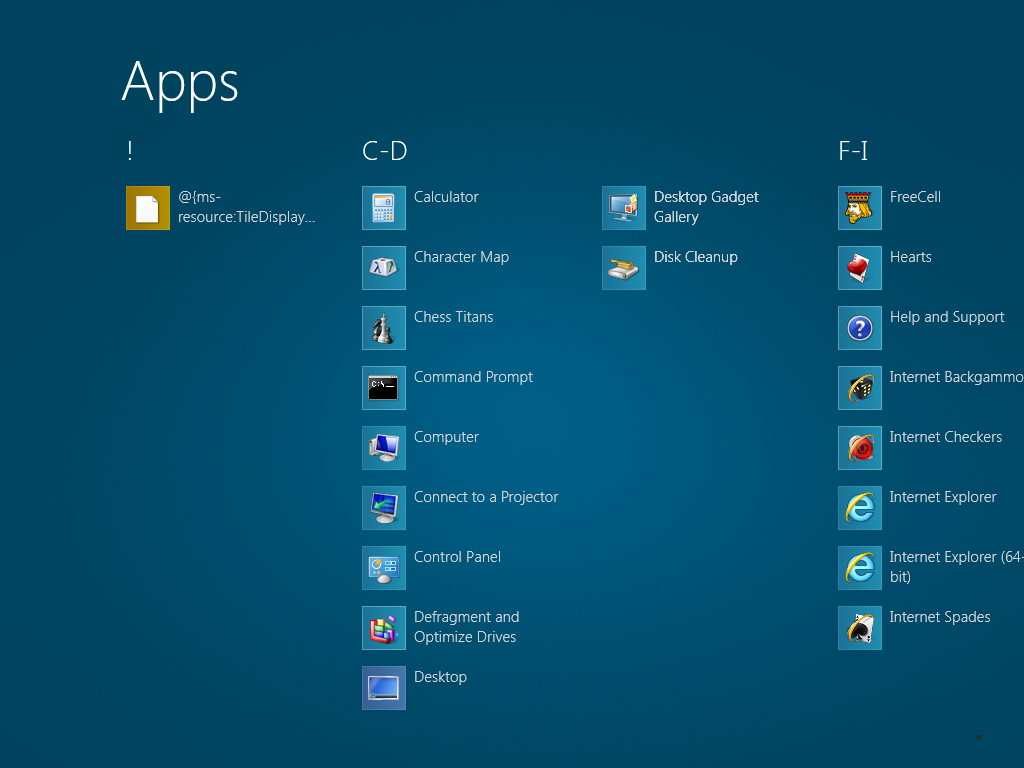
Task: Select the Control Panel label
Action: pos(457,557)
